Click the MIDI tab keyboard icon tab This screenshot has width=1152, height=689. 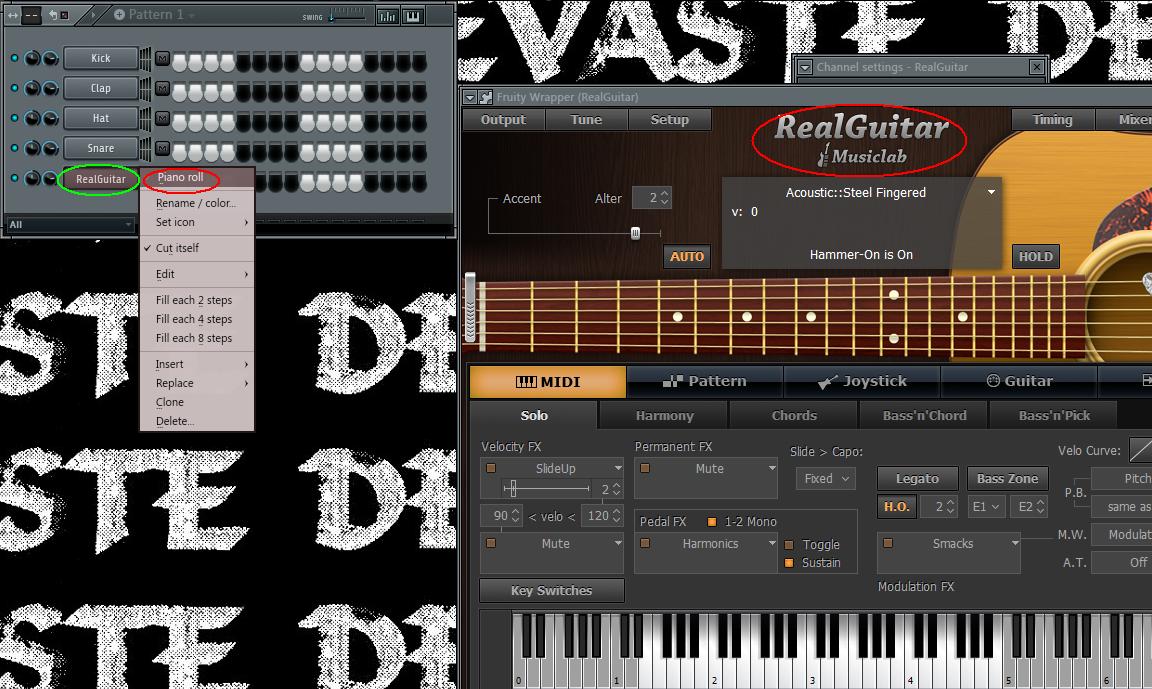point(548,382)
